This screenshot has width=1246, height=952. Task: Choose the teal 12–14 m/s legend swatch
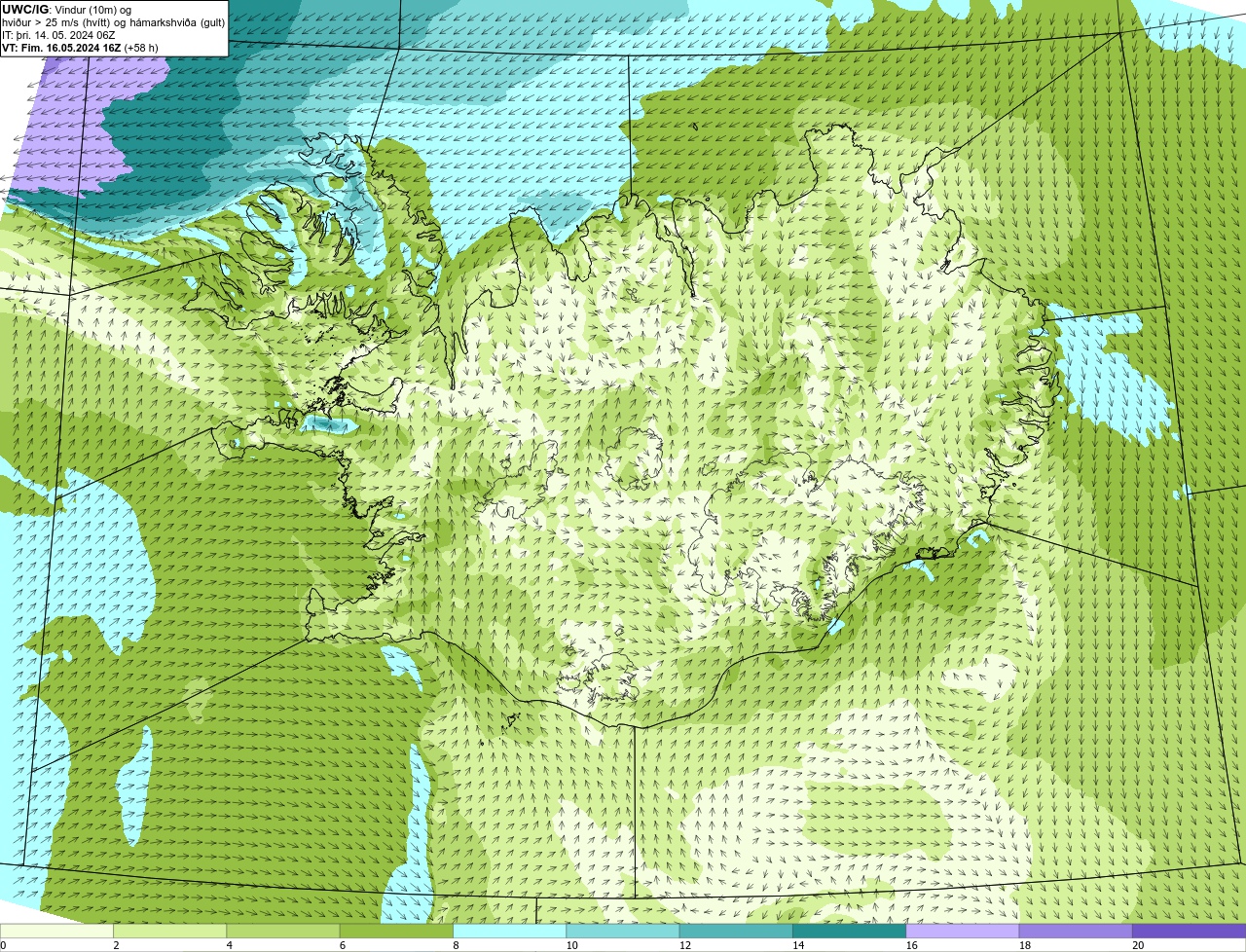736,932
